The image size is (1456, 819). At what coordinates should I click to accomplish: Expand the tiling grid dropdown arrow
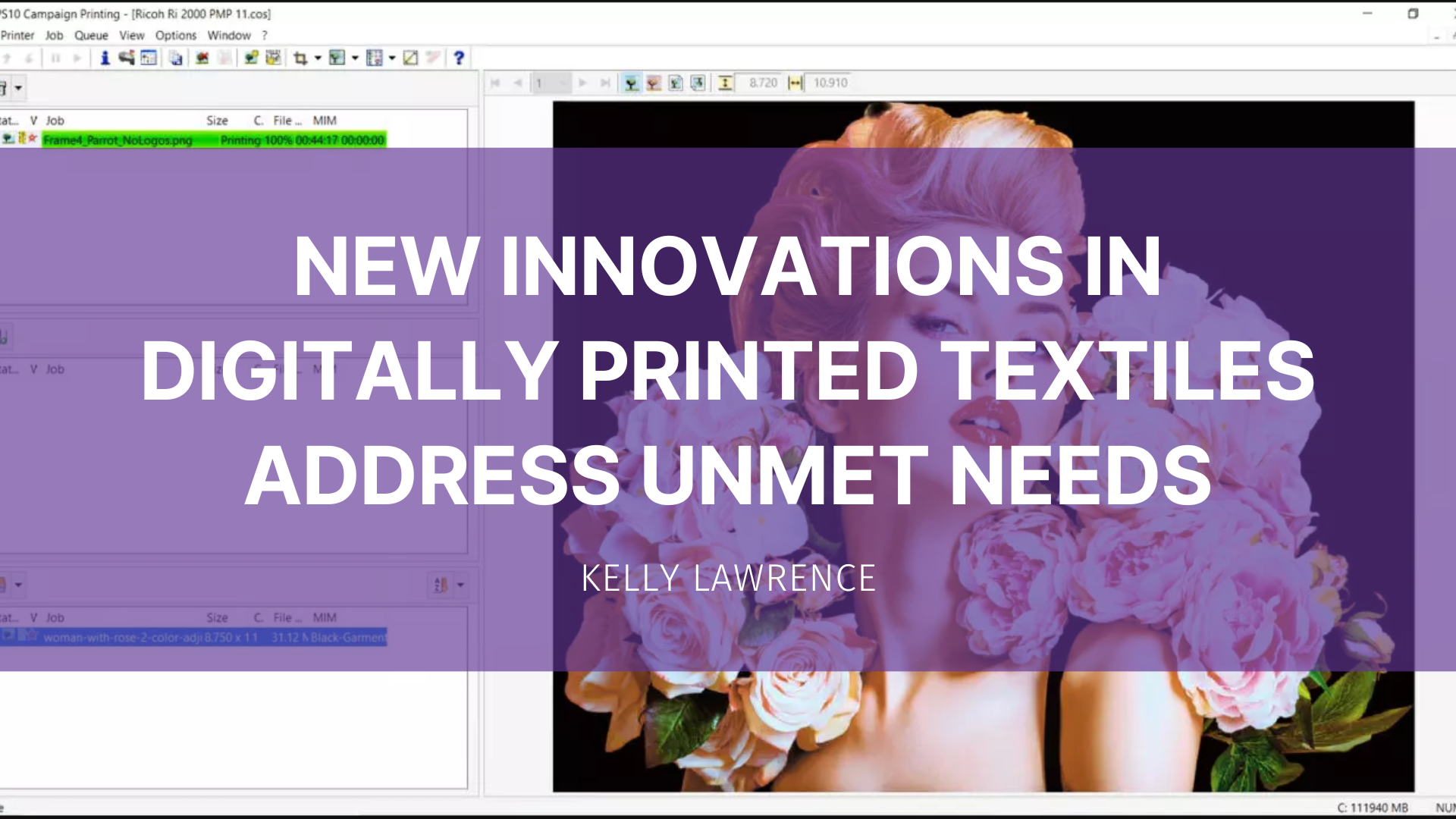392,58
